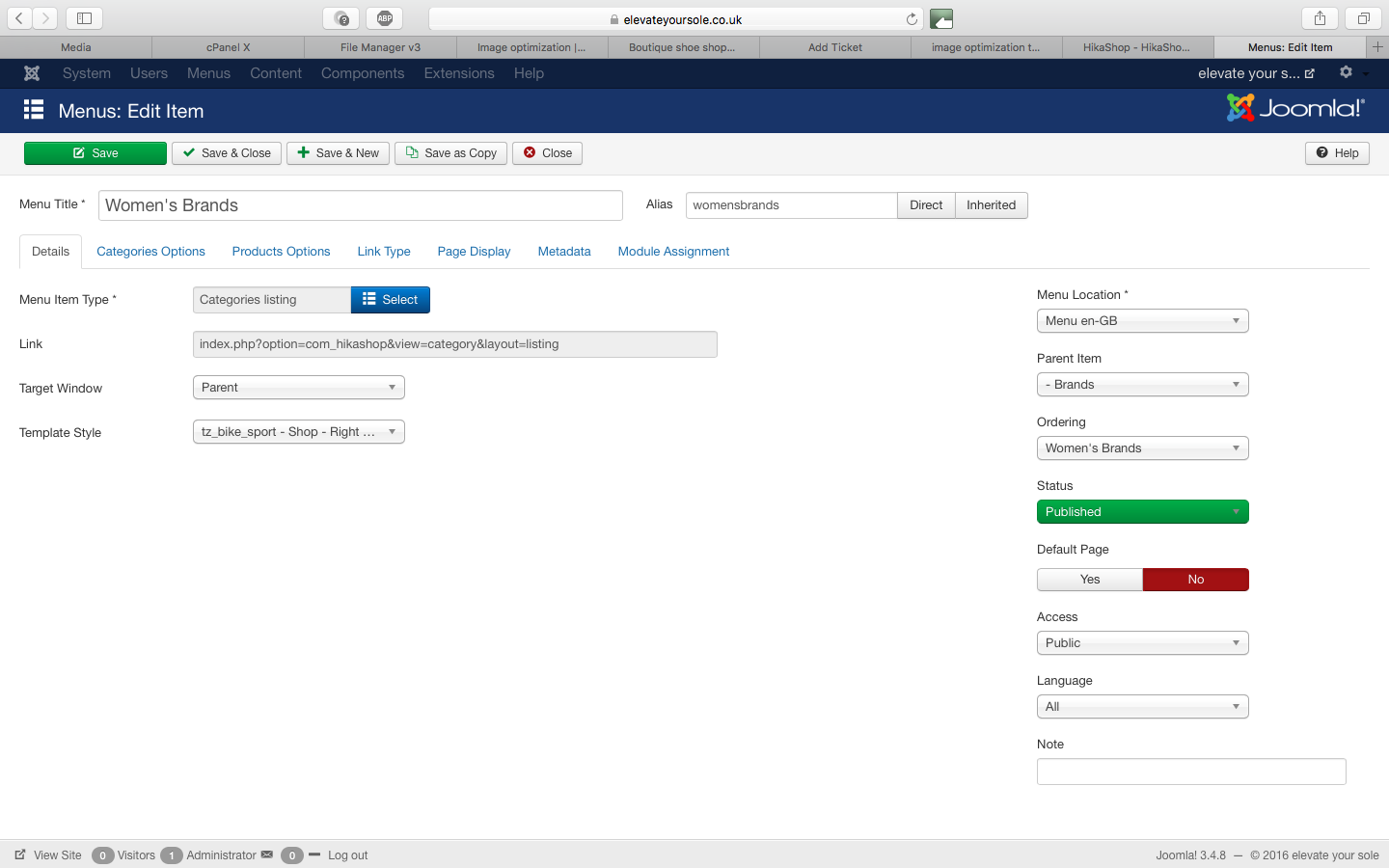Open the System menu
Viewport: 1389px width, 868px height.
click(x=87, y=73)
